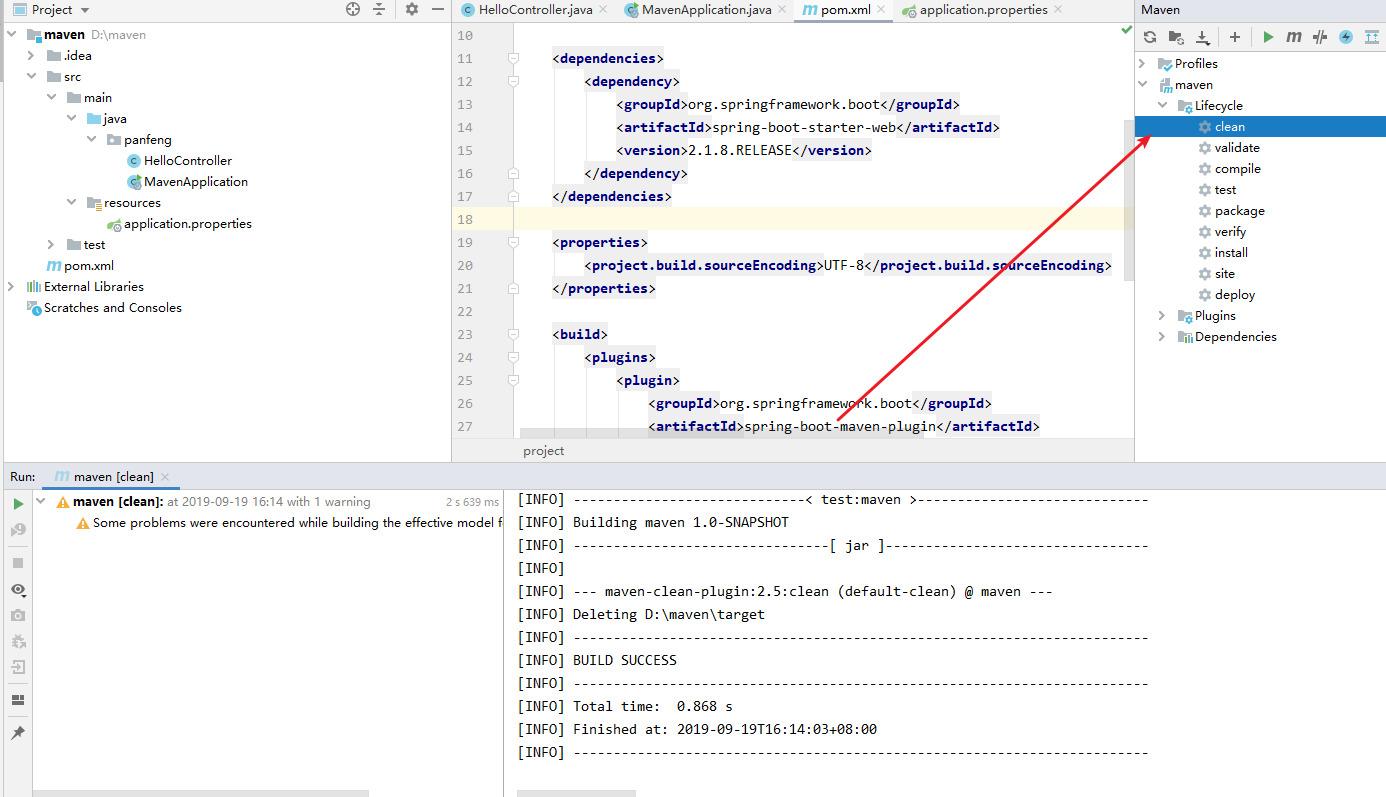Click the stop process square icon
1386x797 pixels.
[18, 563]
